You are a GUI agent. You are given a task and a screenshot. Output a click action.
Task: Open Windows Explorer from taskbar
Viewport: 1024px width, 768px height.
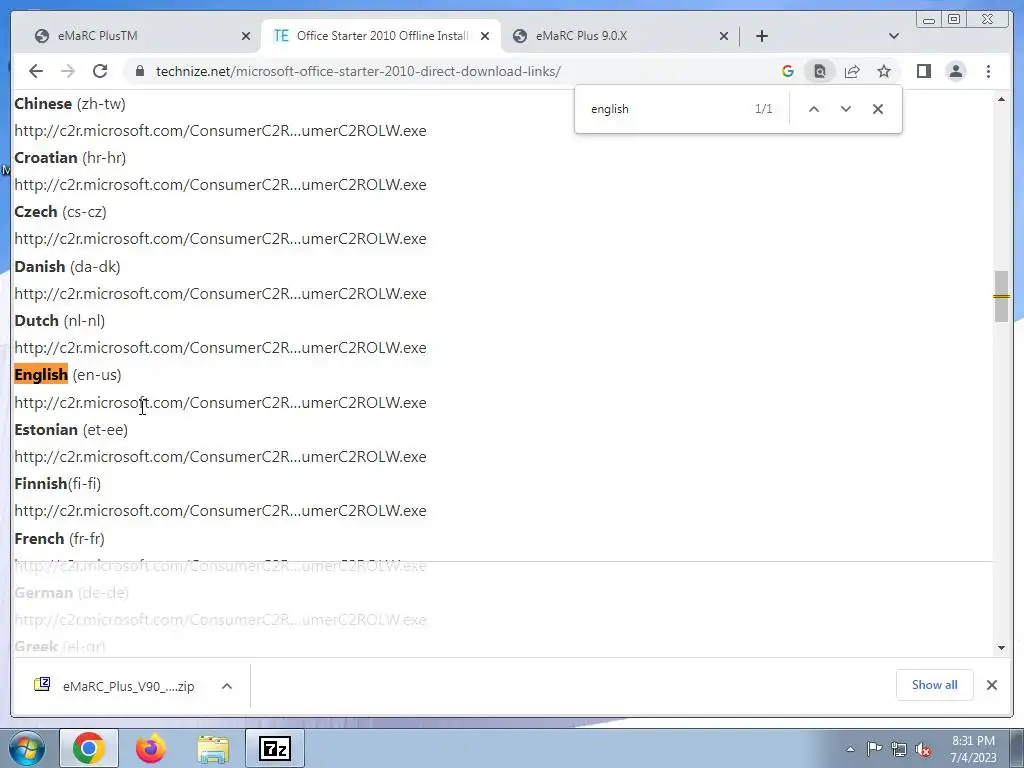213,748
